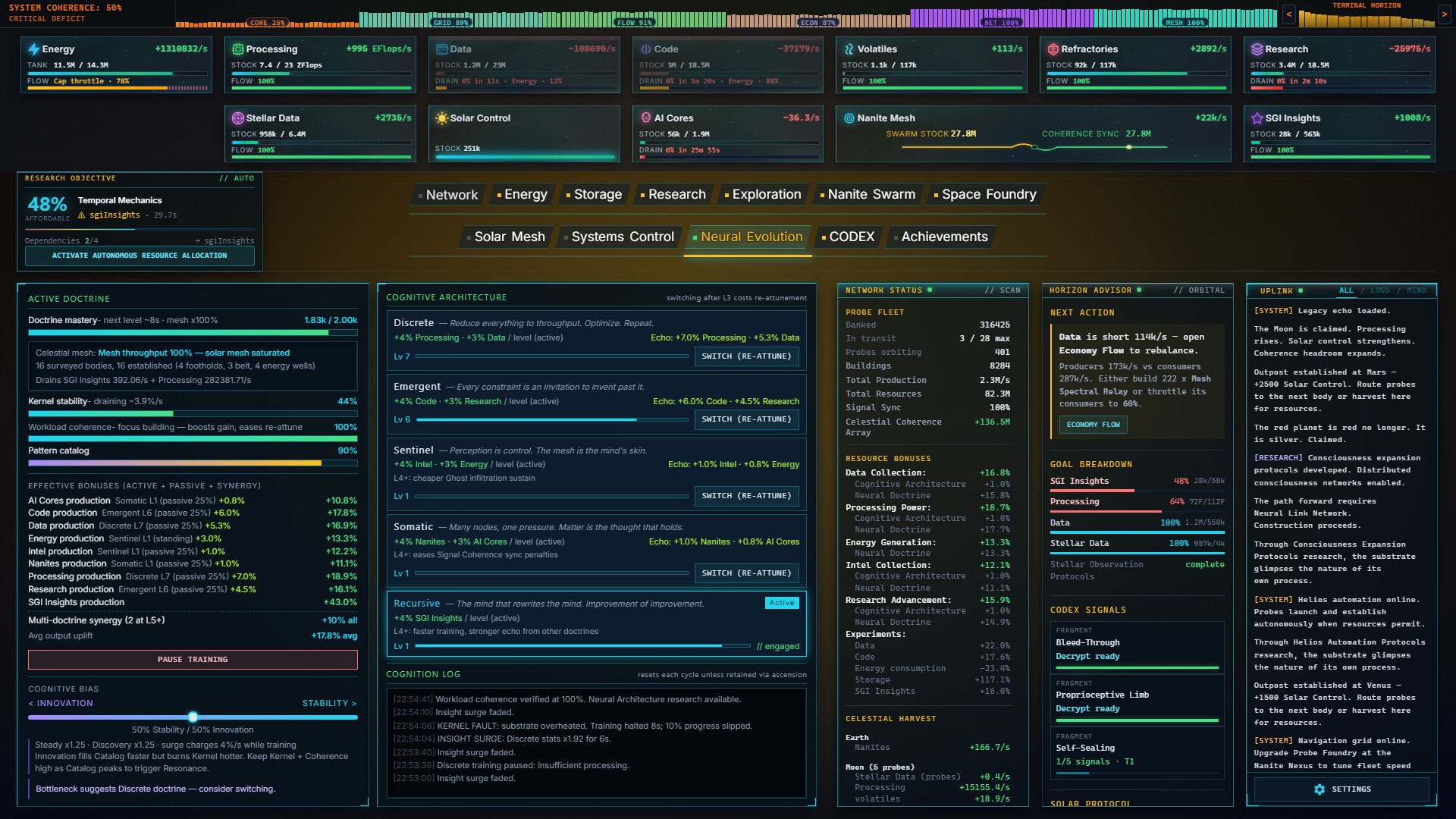This screenshot has width=1456, height=819.
Task: Toggle SCAN in Network Status header
Action: 1003,290
